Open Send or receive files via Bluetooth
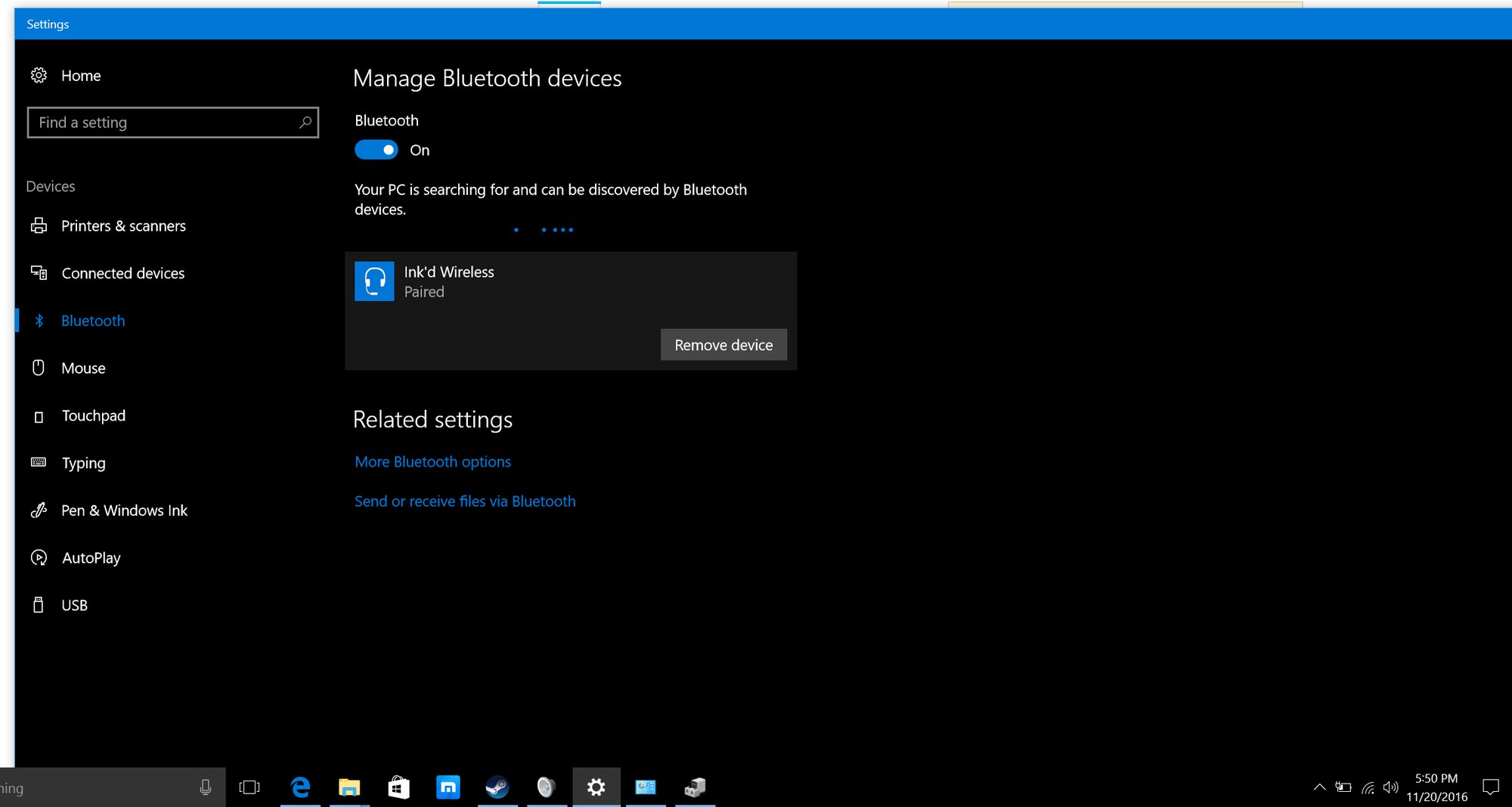This screenshot has width=1512, height=807. (465, 501)
